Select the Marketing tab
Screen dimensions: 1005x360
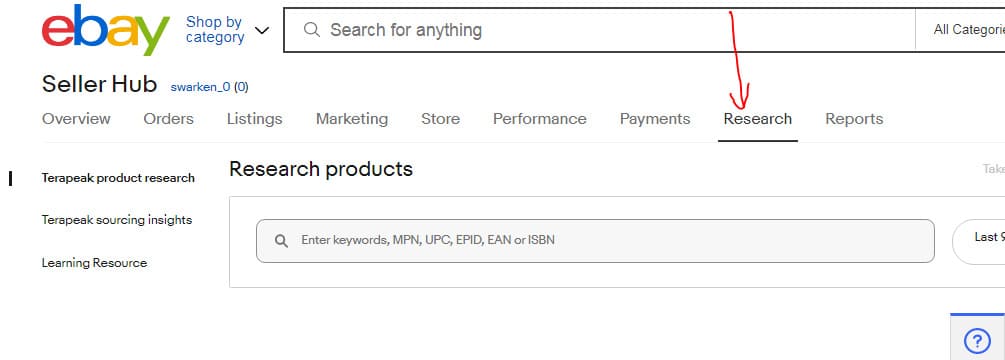[x=352, y=119]
